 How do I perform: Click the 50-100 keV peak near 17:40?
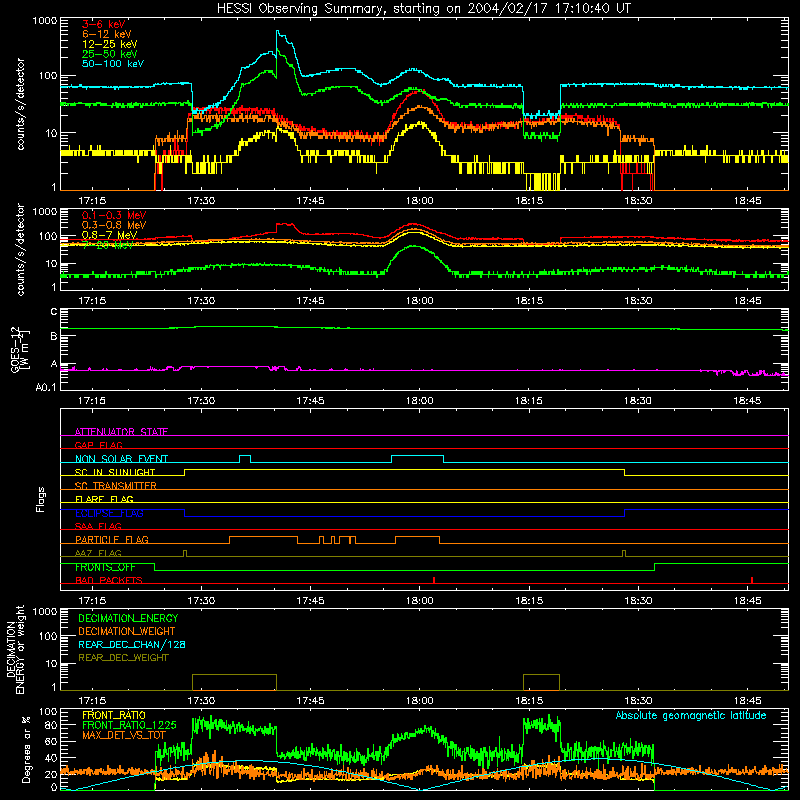[278, 32]
